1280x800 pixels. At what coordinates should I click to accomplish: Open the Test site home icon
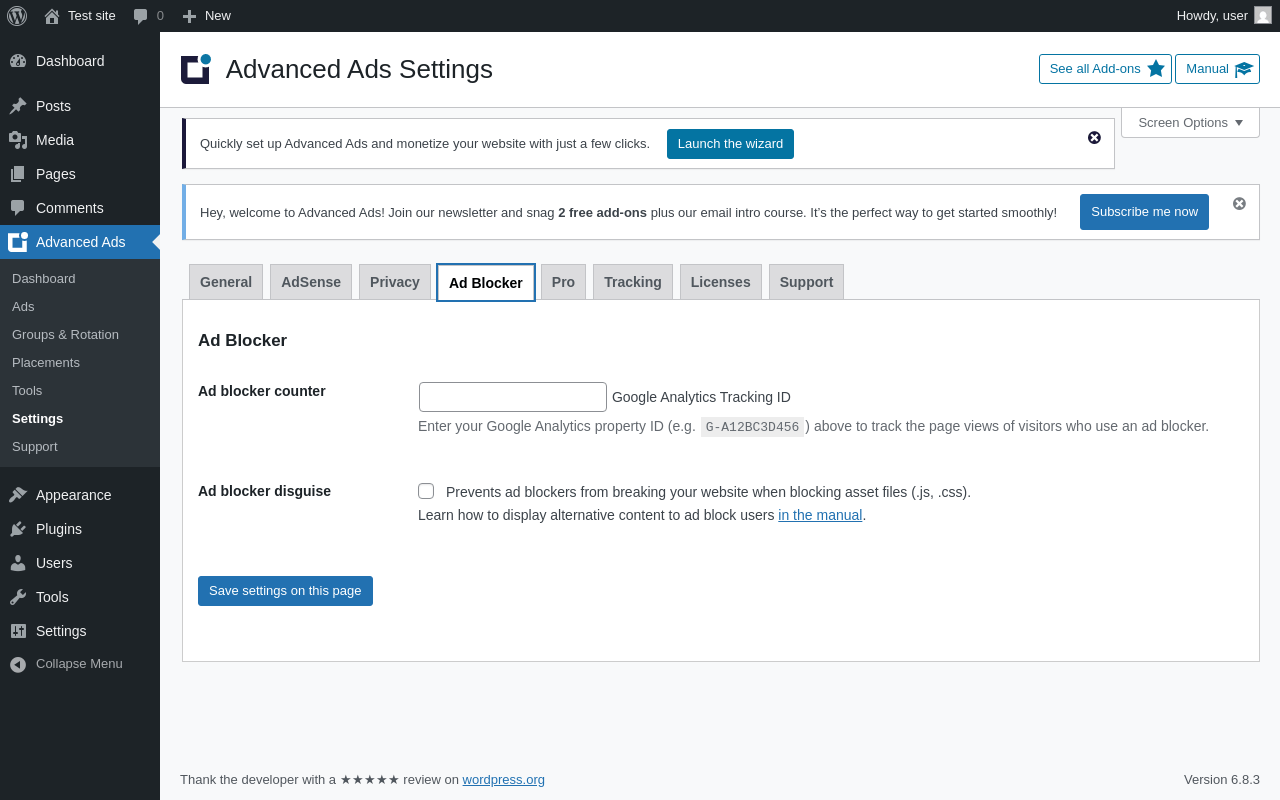click(52, 16)
